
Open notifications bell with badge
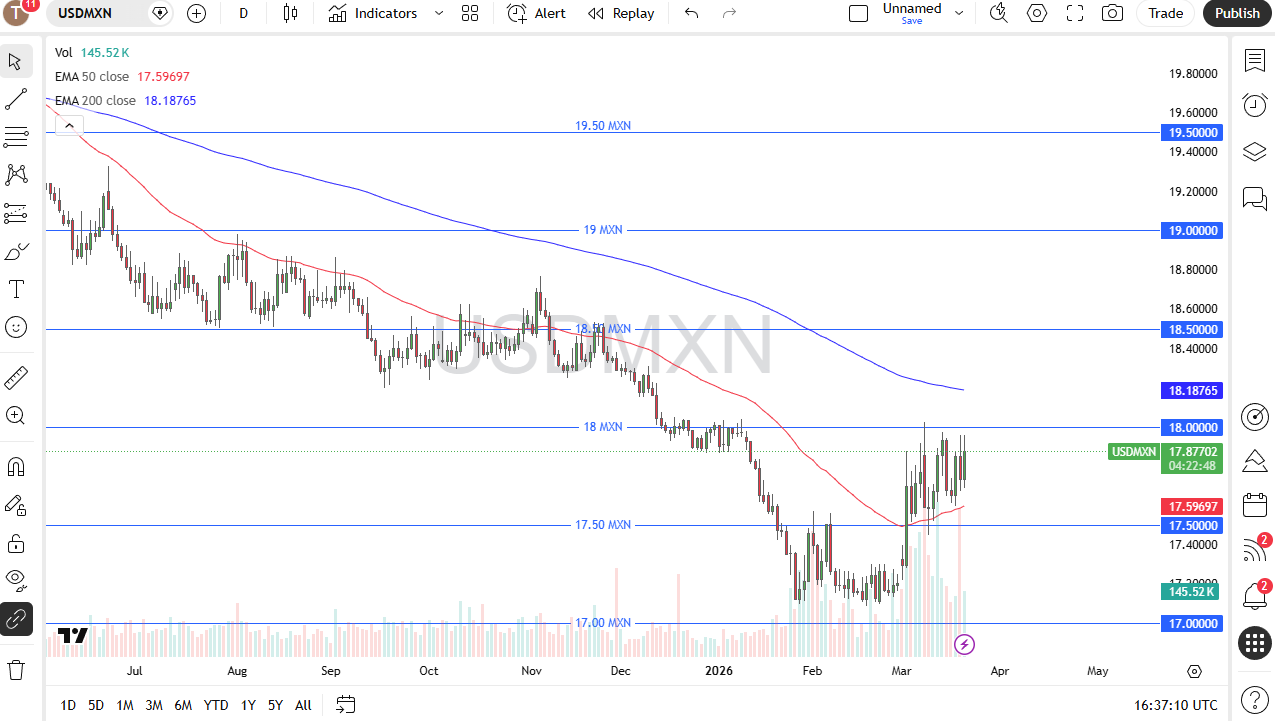(1254, 596)
